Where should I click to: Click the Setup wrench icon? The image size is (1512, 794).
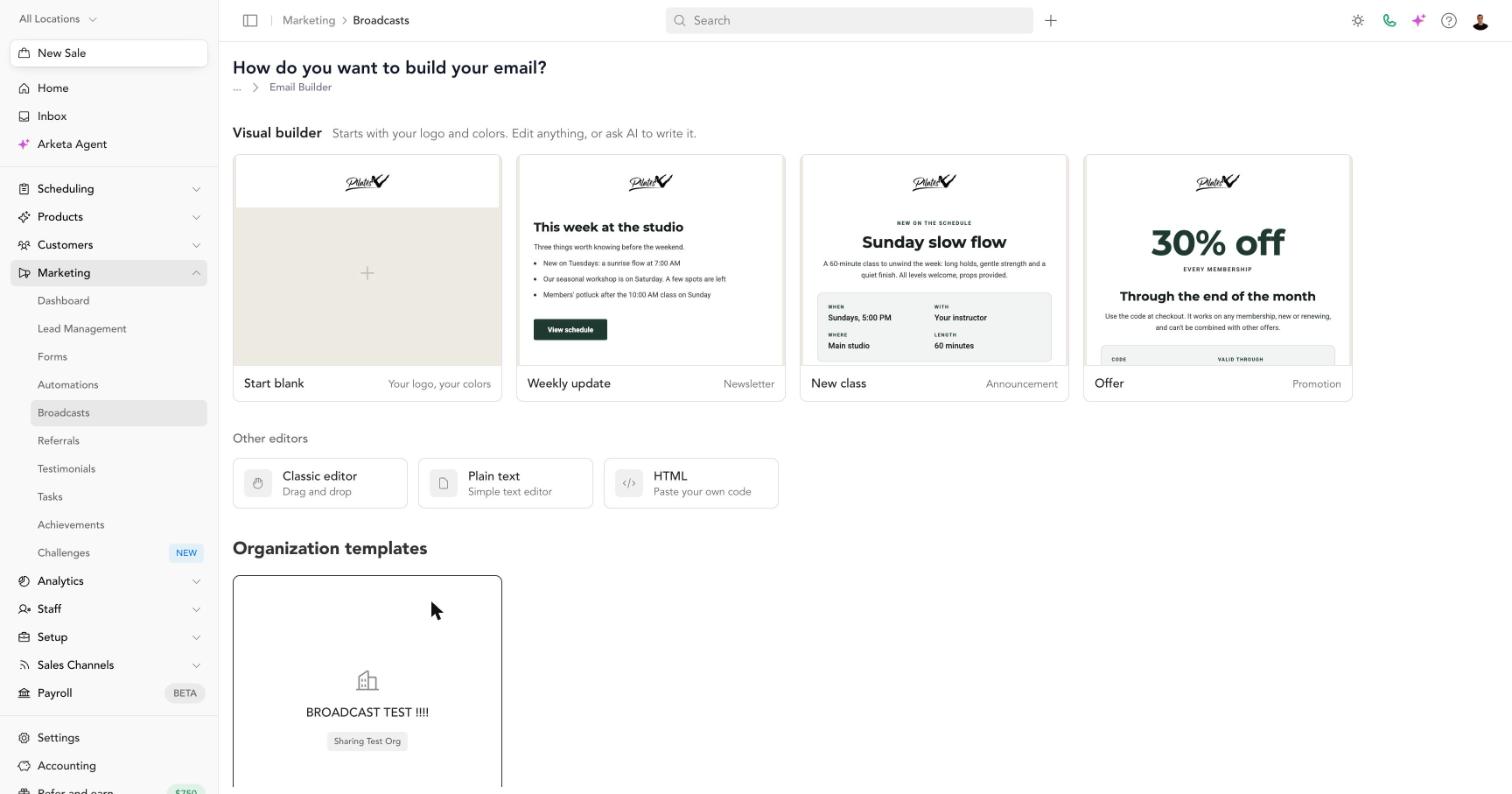point(24,637)
